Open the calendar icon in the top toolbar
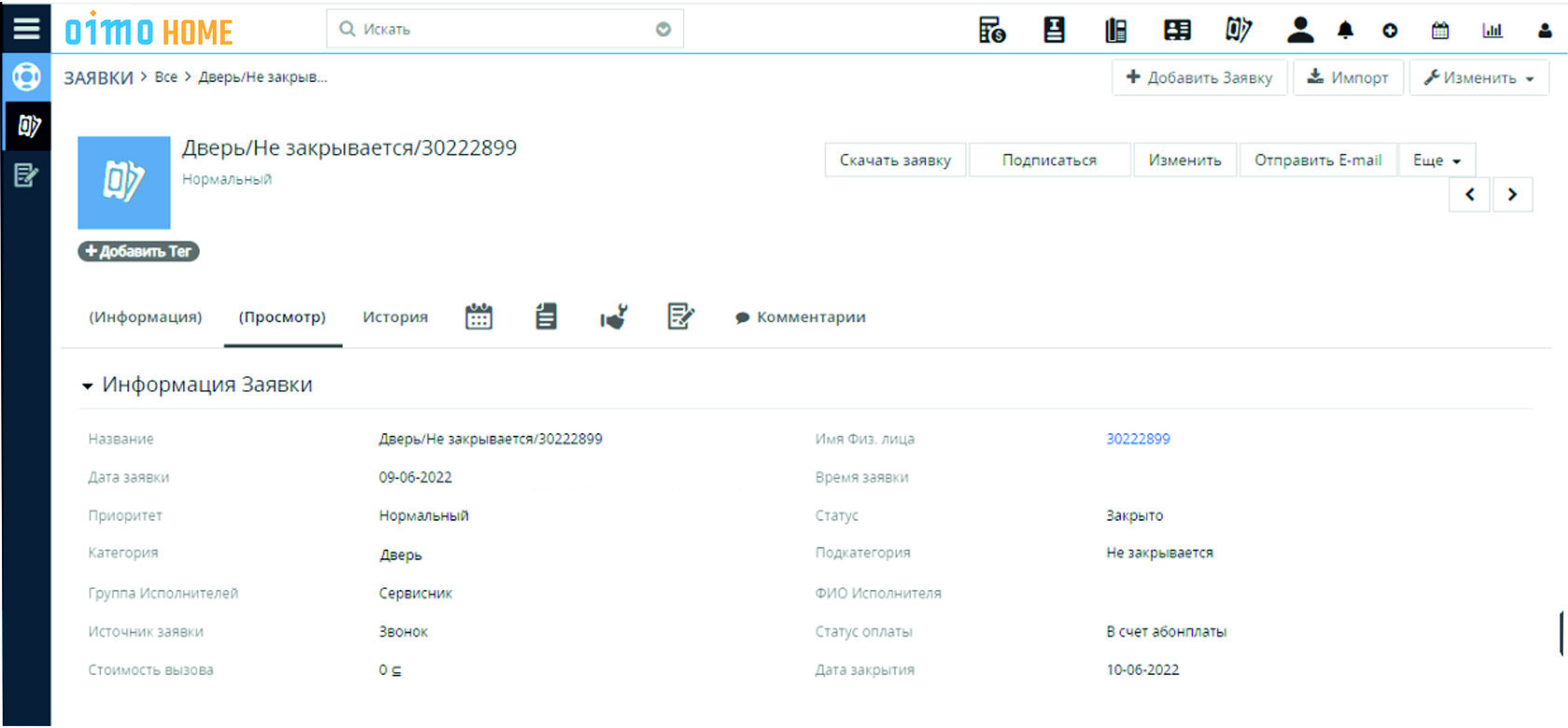This screenshot has width=1568, height=728. pyautogui.click(x=1440, y=31)
